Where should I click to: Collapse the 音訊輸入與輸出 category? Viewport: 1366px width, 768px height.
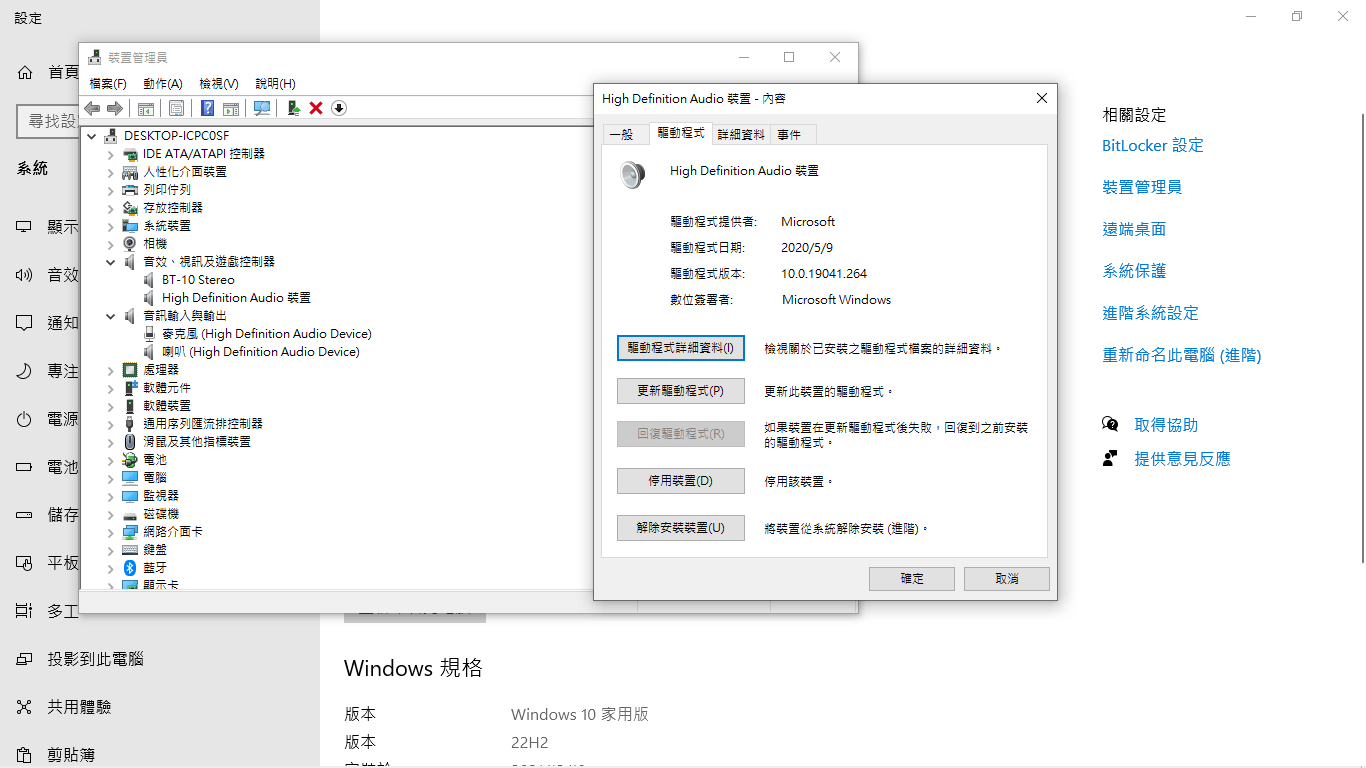110,316
